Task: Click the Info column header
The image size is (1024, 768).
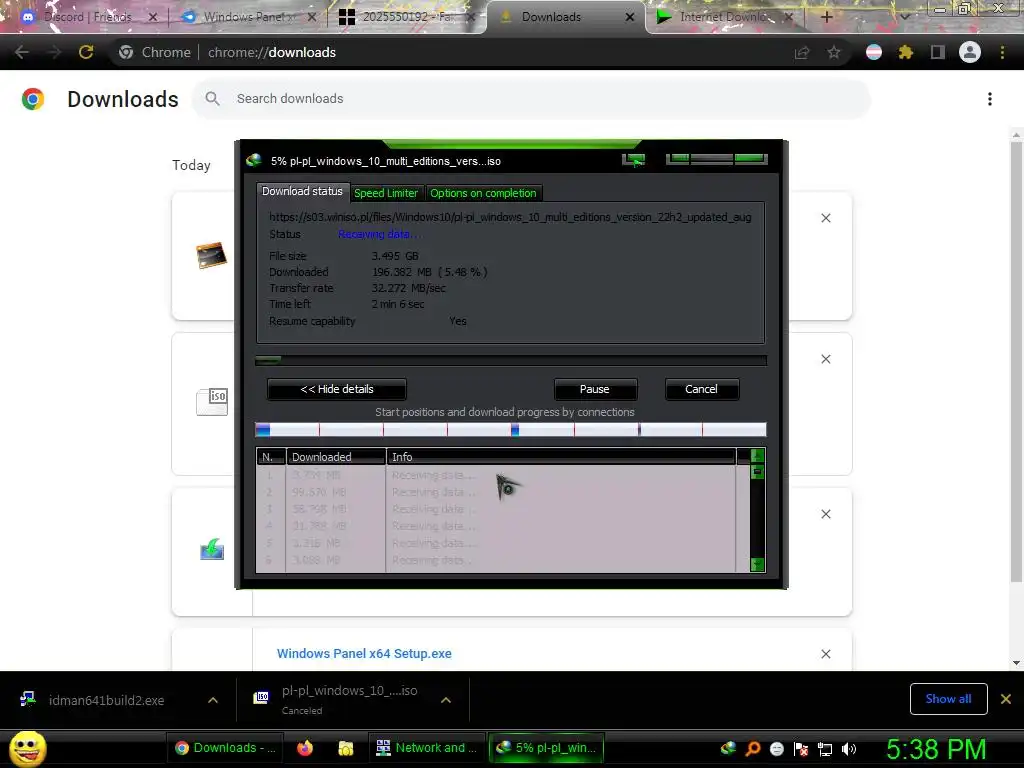Action: pos(562,456)
